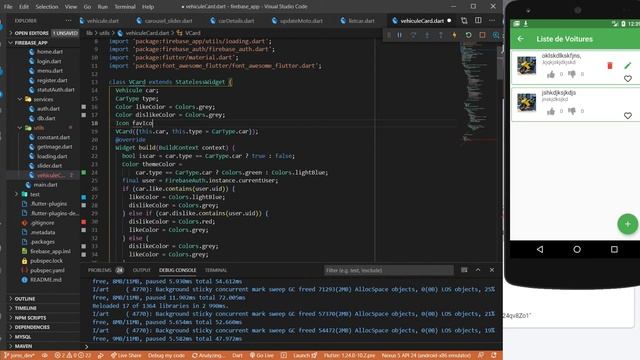640x360 pixels.
Task: Tap the back arrow beside Liste de Voitures
Action: pyautogui.click(x=521, y=39)
